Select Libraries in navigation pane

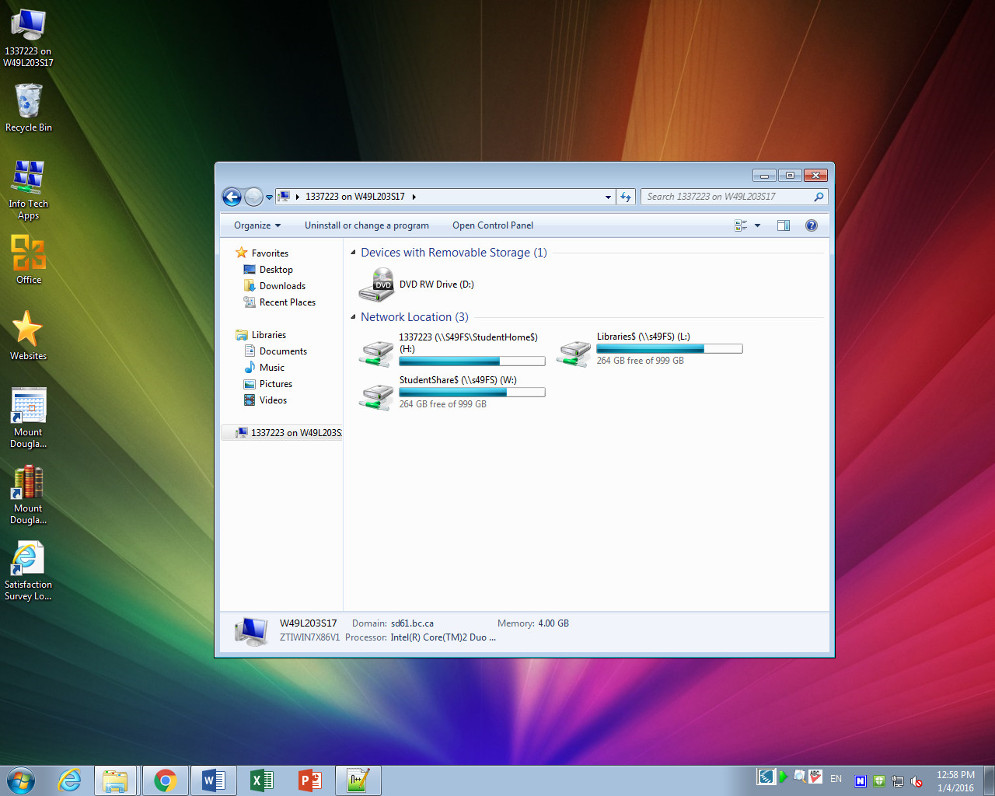click(x=268, y=335)
